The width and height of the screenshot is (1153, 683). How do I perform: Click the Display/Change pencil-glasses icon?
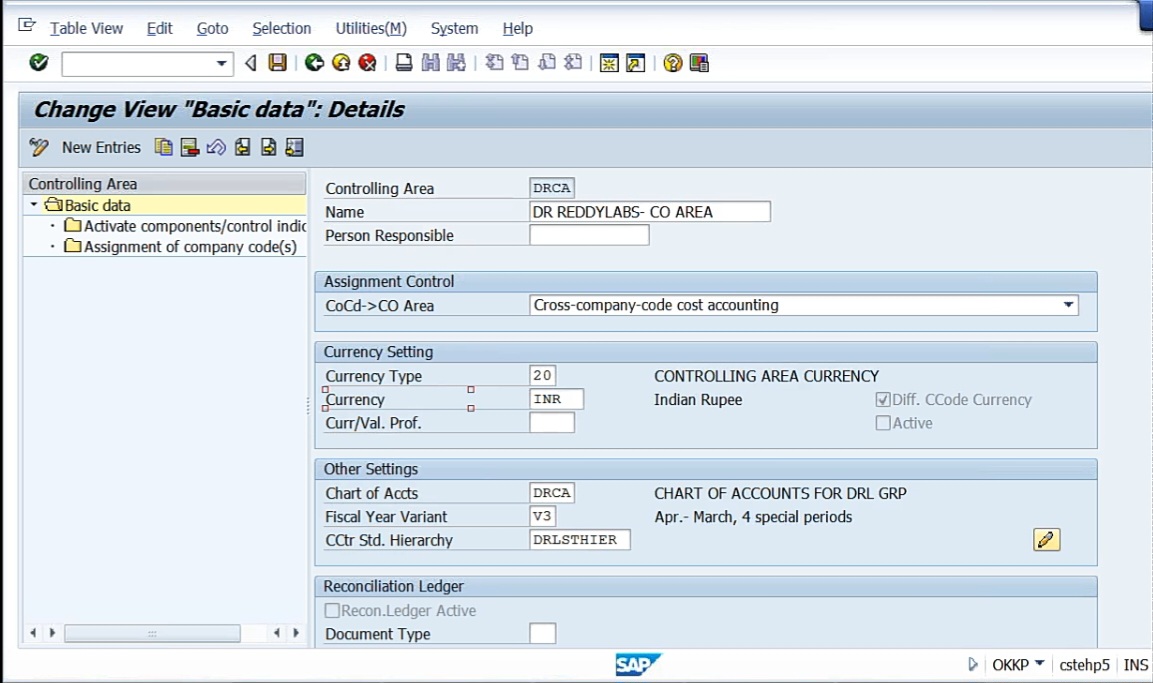pos(38,148)
